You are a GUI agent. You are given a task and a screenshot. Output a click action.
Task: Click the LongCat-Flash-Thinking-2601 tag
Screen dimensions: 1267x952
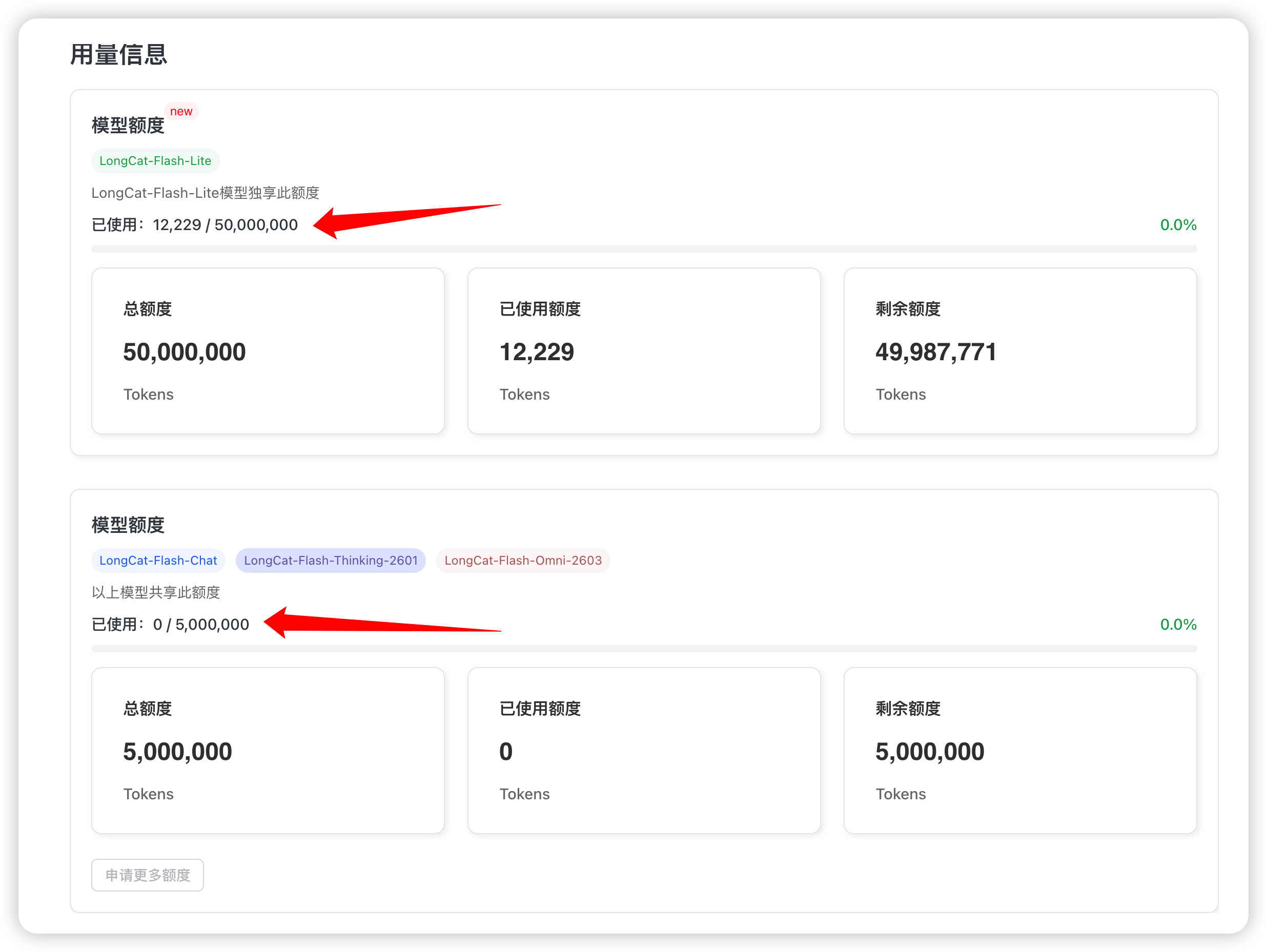pyautogui.click(x=331, y=561)
